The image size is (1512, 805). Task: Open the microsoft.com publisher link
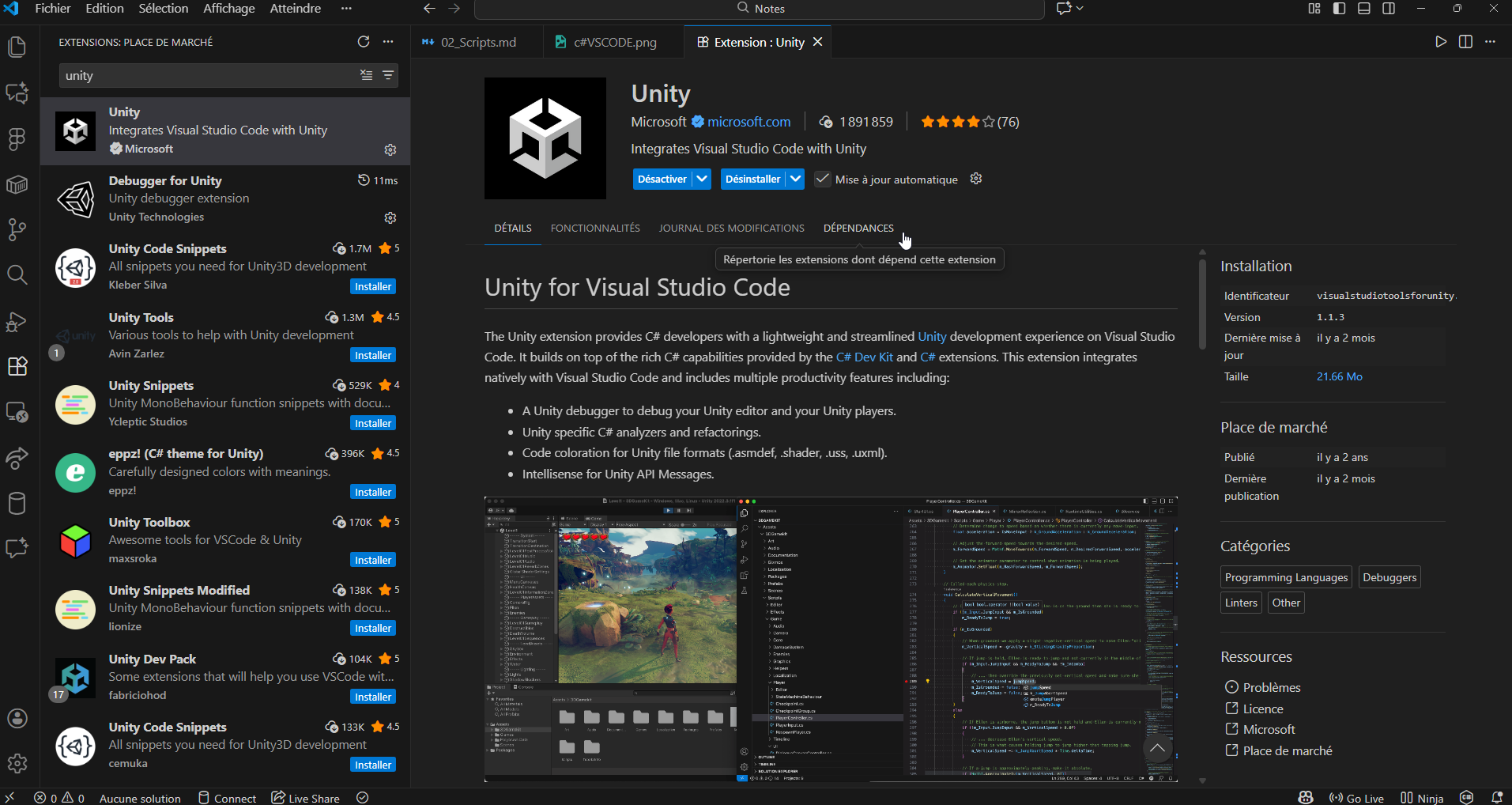748,122
